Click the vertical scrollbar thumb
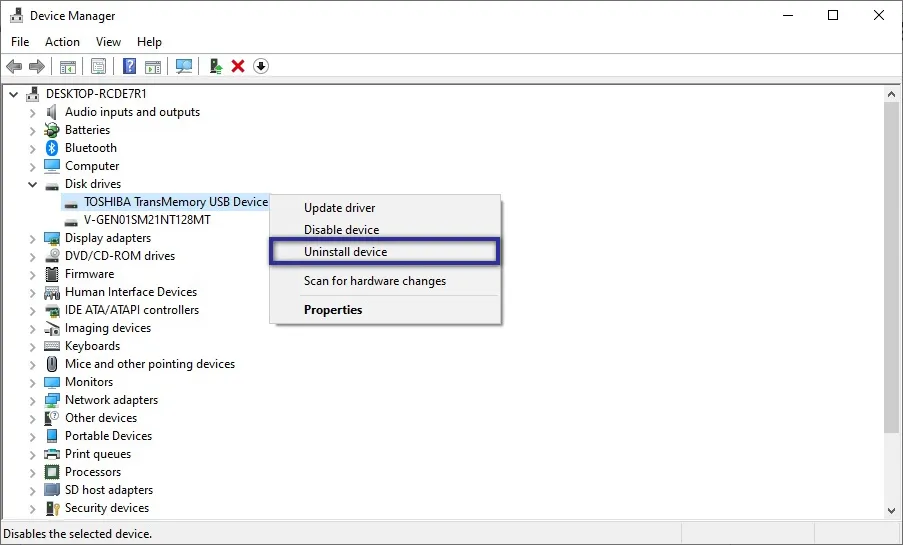903x545 pixels. pos(891,267)
